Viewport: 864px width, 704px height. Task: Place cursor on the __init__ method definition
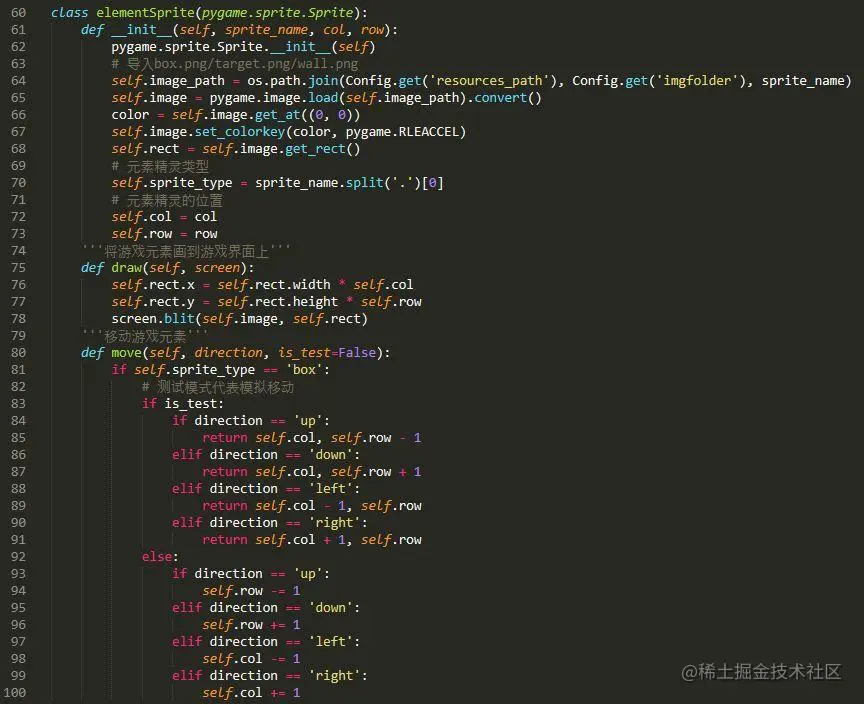tap(142, 30)
